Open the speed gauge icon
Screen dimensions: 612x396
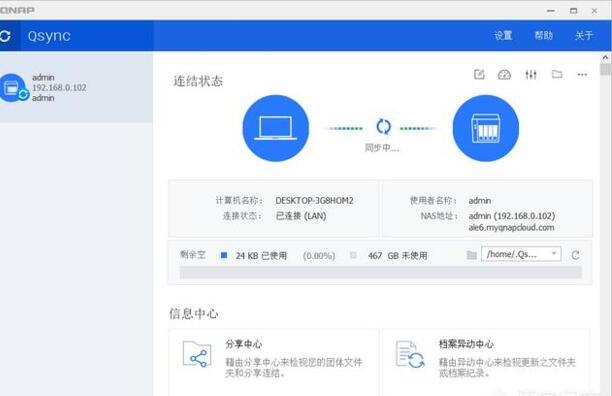click(x=504, y=74)
